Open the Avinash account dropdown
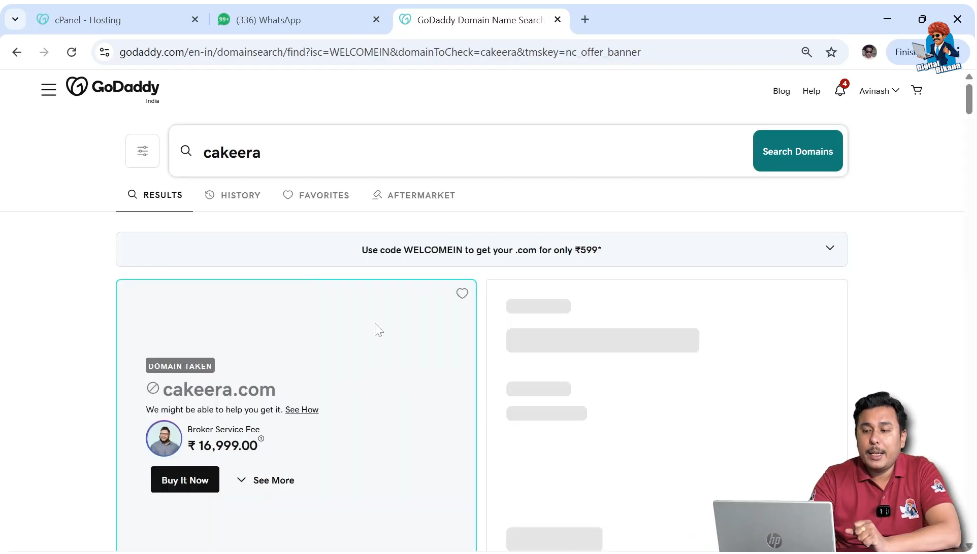The width and height of the screenshot is (977, 554). (x=879, y=90)
